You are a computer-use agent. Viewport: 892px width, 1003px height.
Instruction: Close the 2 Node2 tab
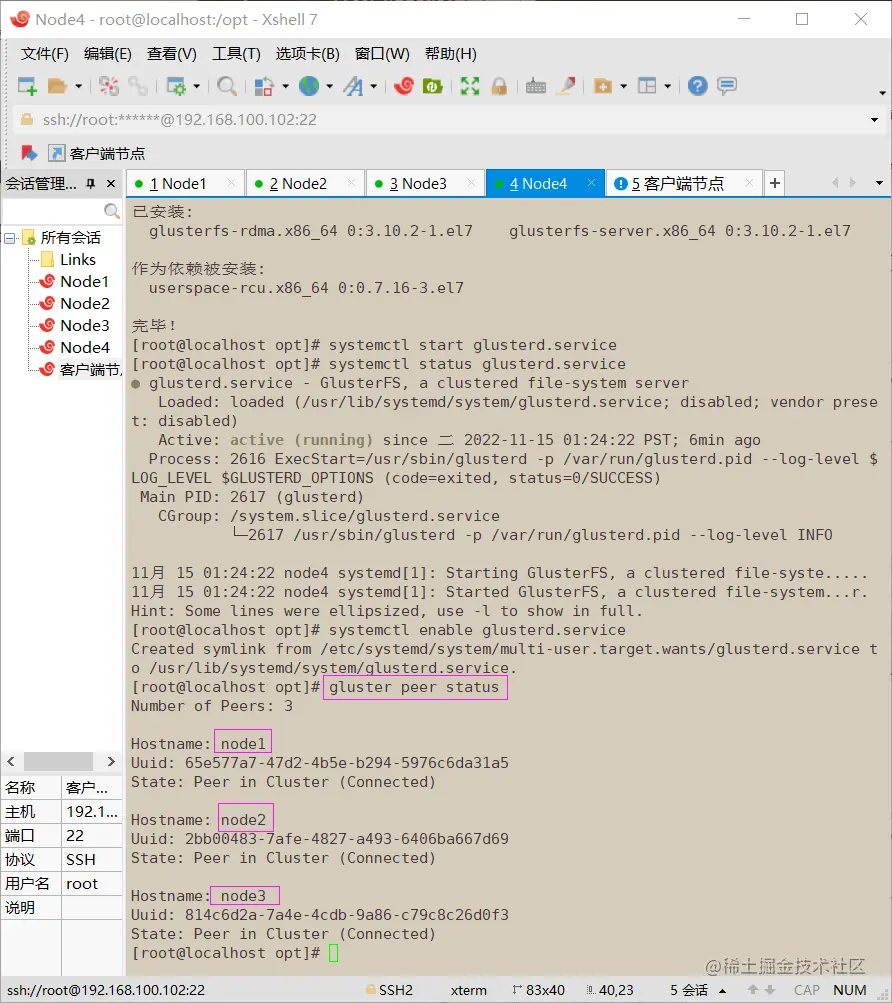point(351,183)
